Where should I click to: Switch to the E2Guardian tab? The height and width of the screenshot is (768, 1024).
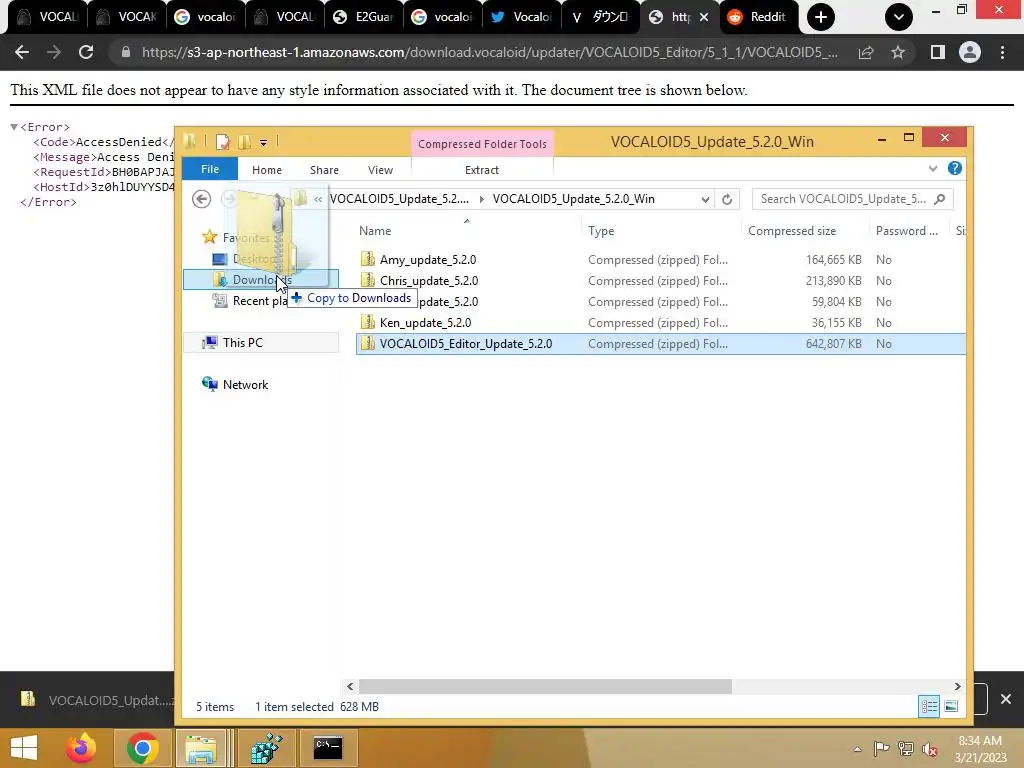coord(364,17)
